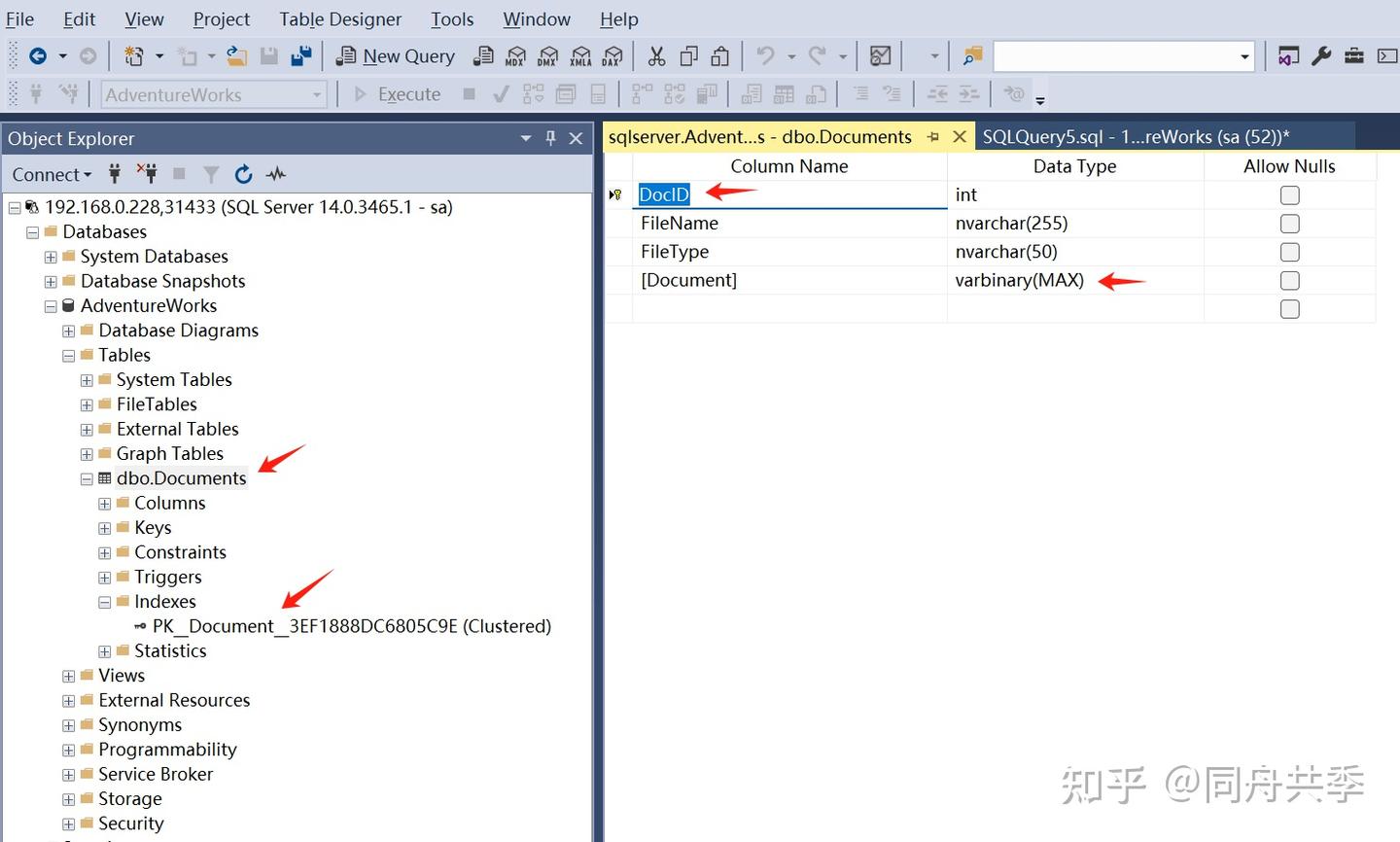Launch Activity Monitor from Object Explorer toolbar

pos(275,174)
